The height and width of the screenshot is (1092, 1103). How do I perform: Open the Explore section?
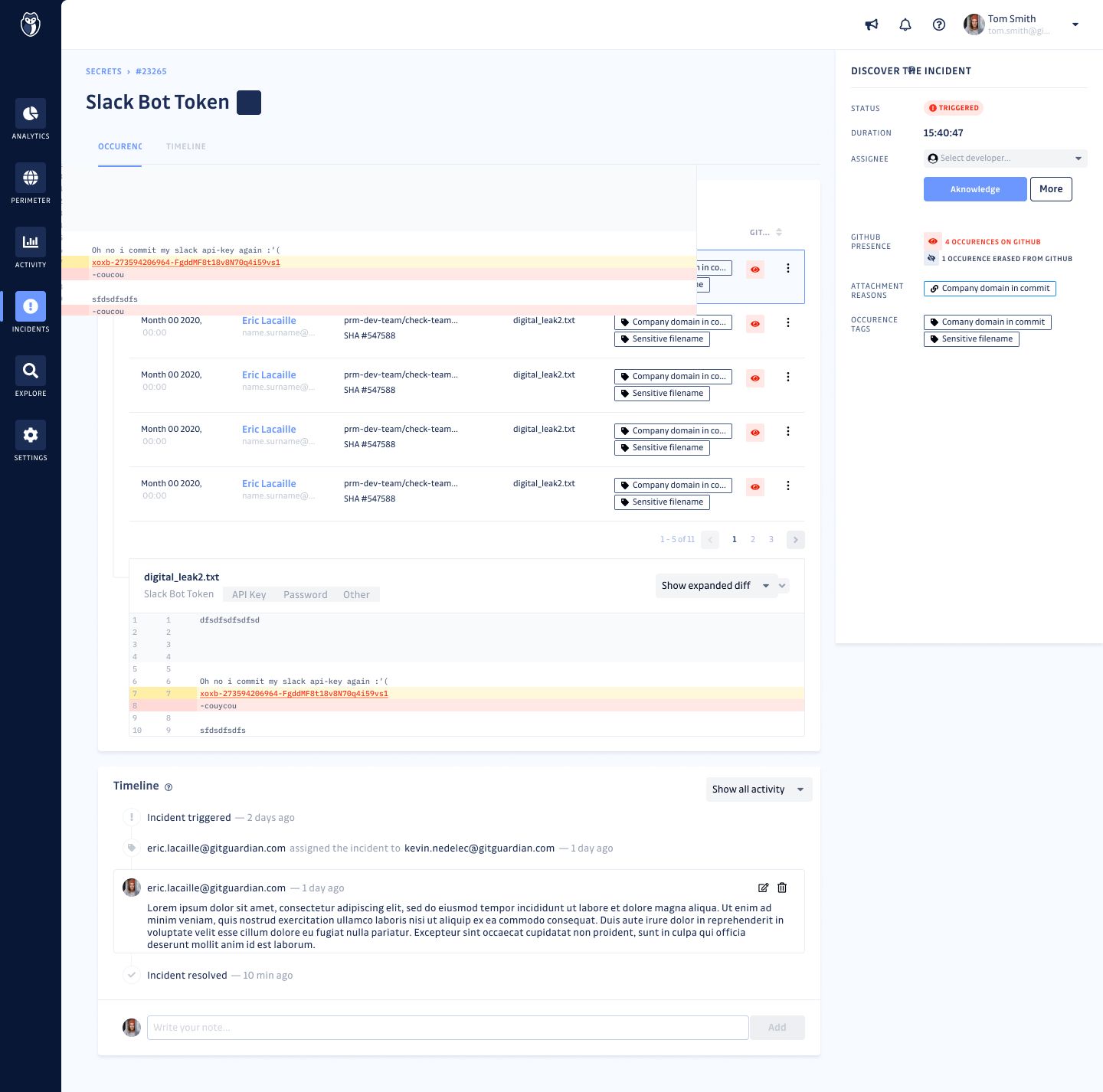pos(31,376)
